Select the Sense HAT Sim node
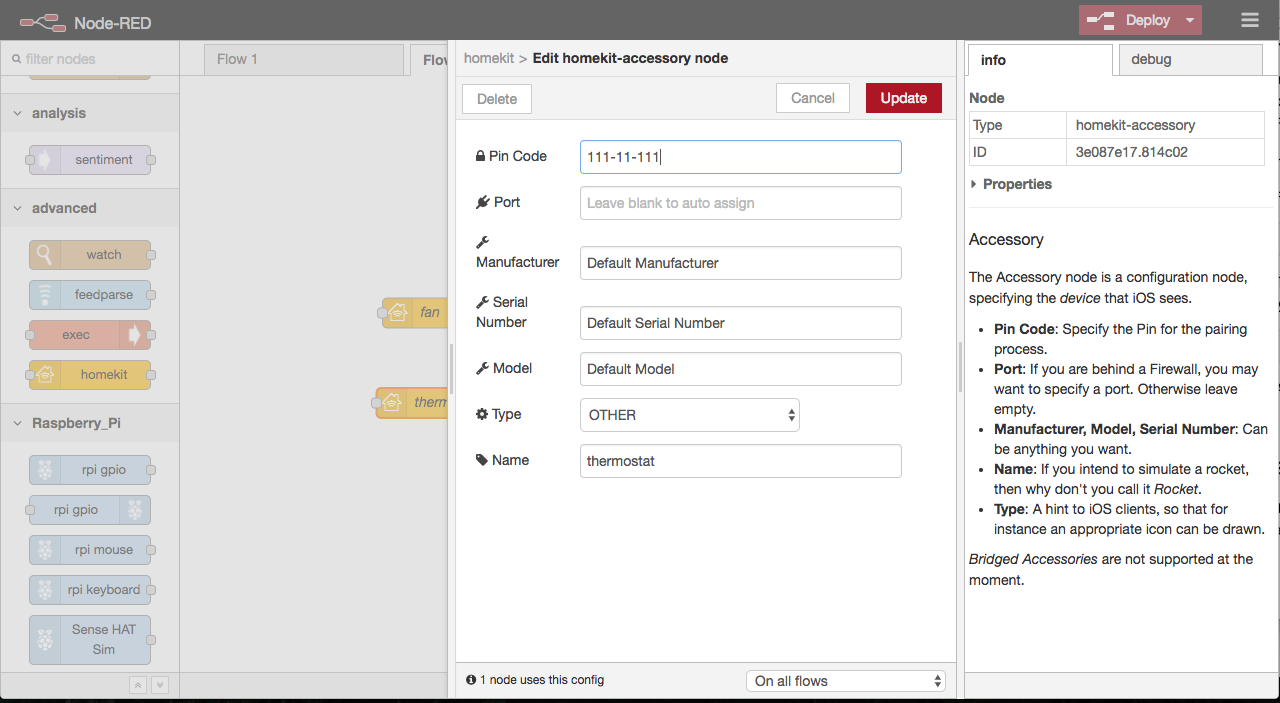Screen dimensions: 1280x703 pyautogui.click(x=90, y=640)
